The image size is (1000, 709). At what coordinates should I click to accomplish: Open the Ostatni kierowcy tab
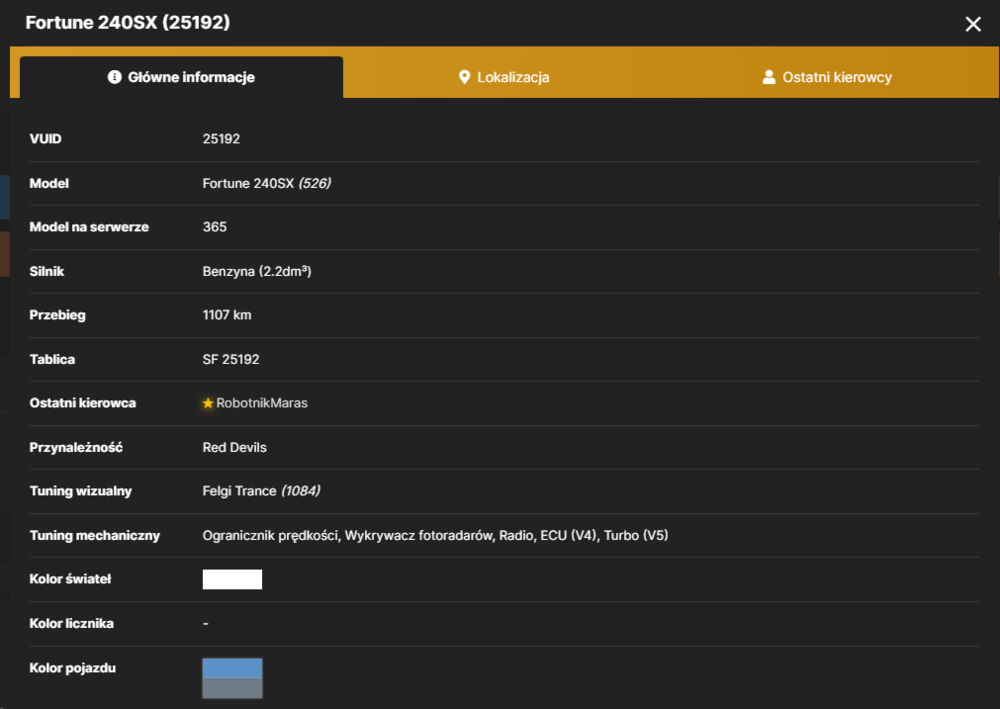pos(827,77)
